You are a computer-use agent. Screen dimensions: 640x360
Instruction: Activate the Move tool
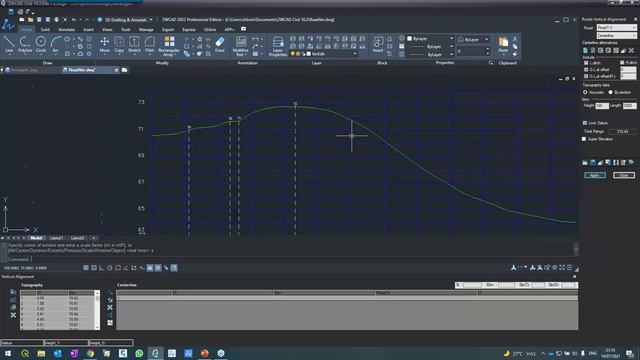pyautogui.click(x=104, y=44)
